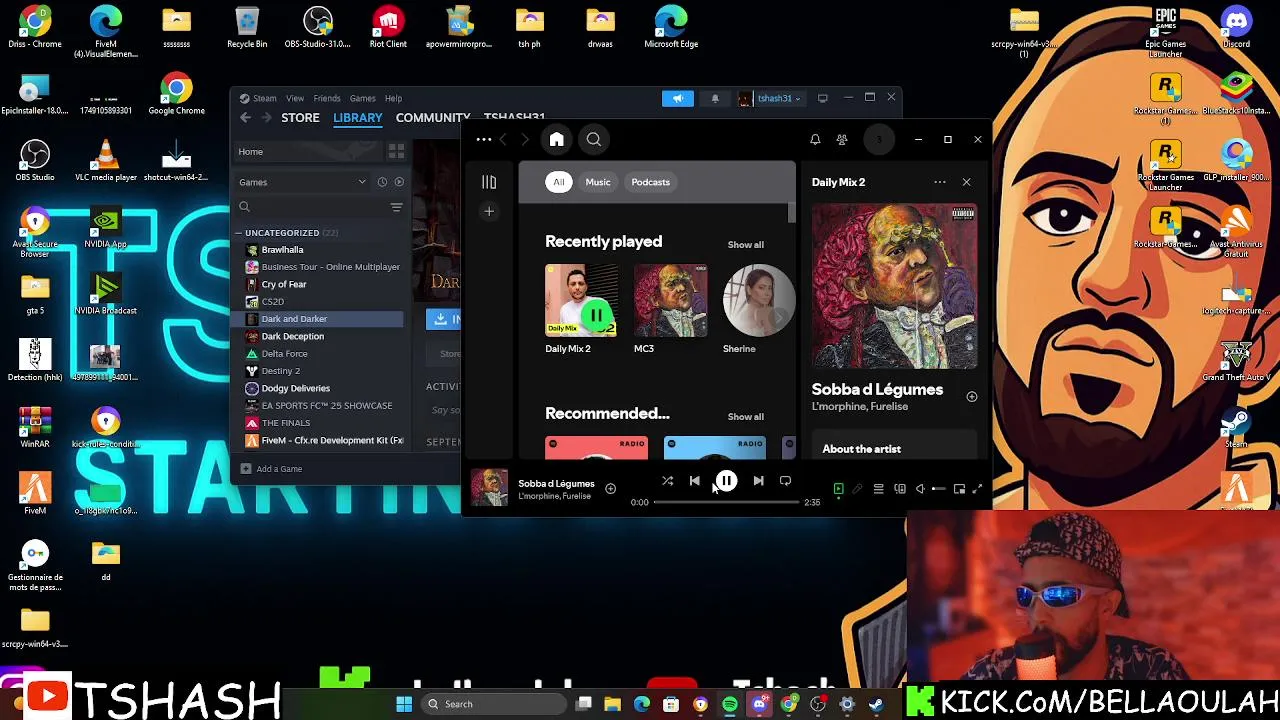Open About the artist section
Image resolution: width=1280 pixels, height=720 pixels.
click(861, 449)
